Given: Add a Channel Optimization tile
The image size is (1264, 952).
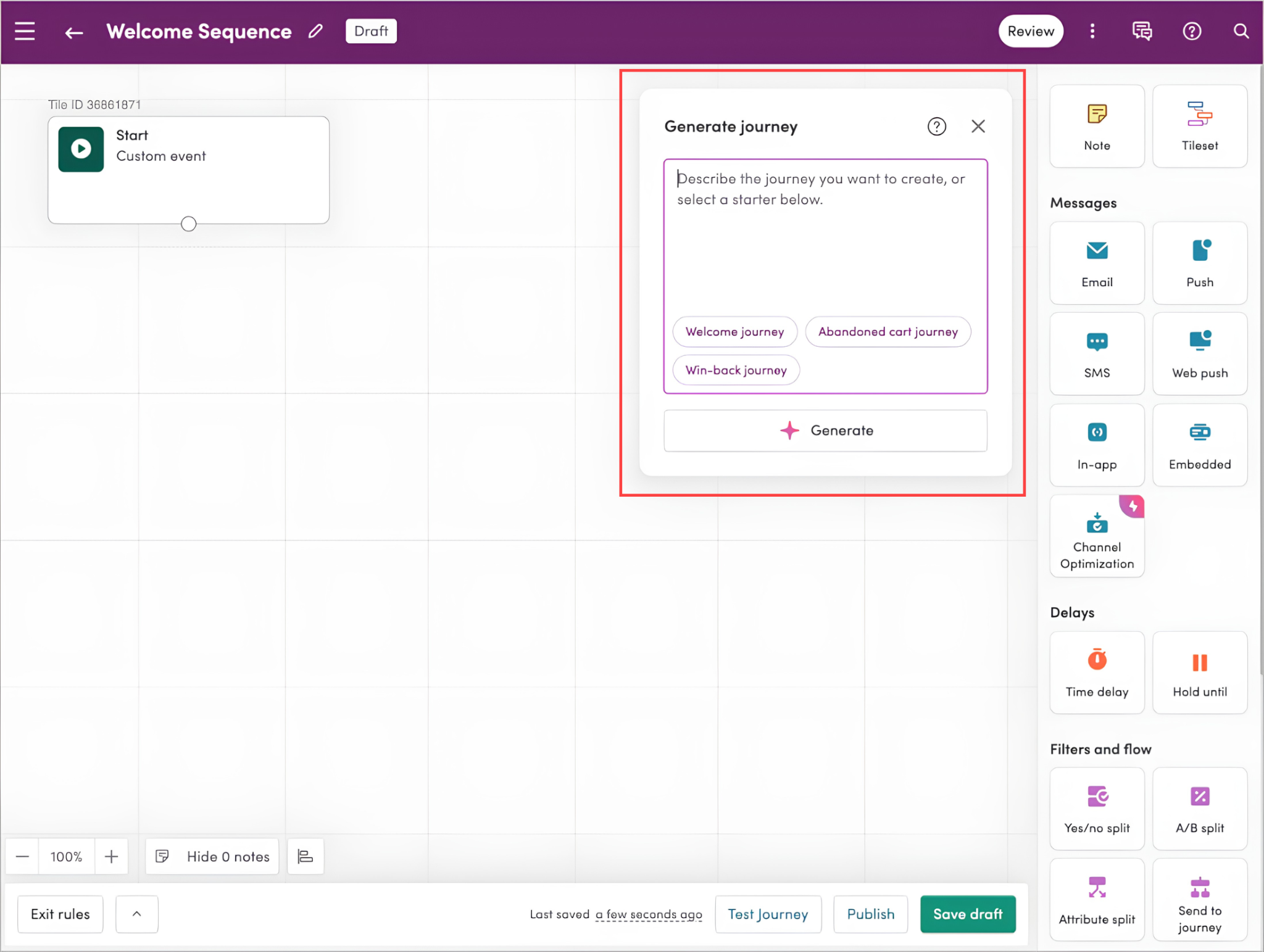Looking at the screenshot, I should (x=1097, y=536).
